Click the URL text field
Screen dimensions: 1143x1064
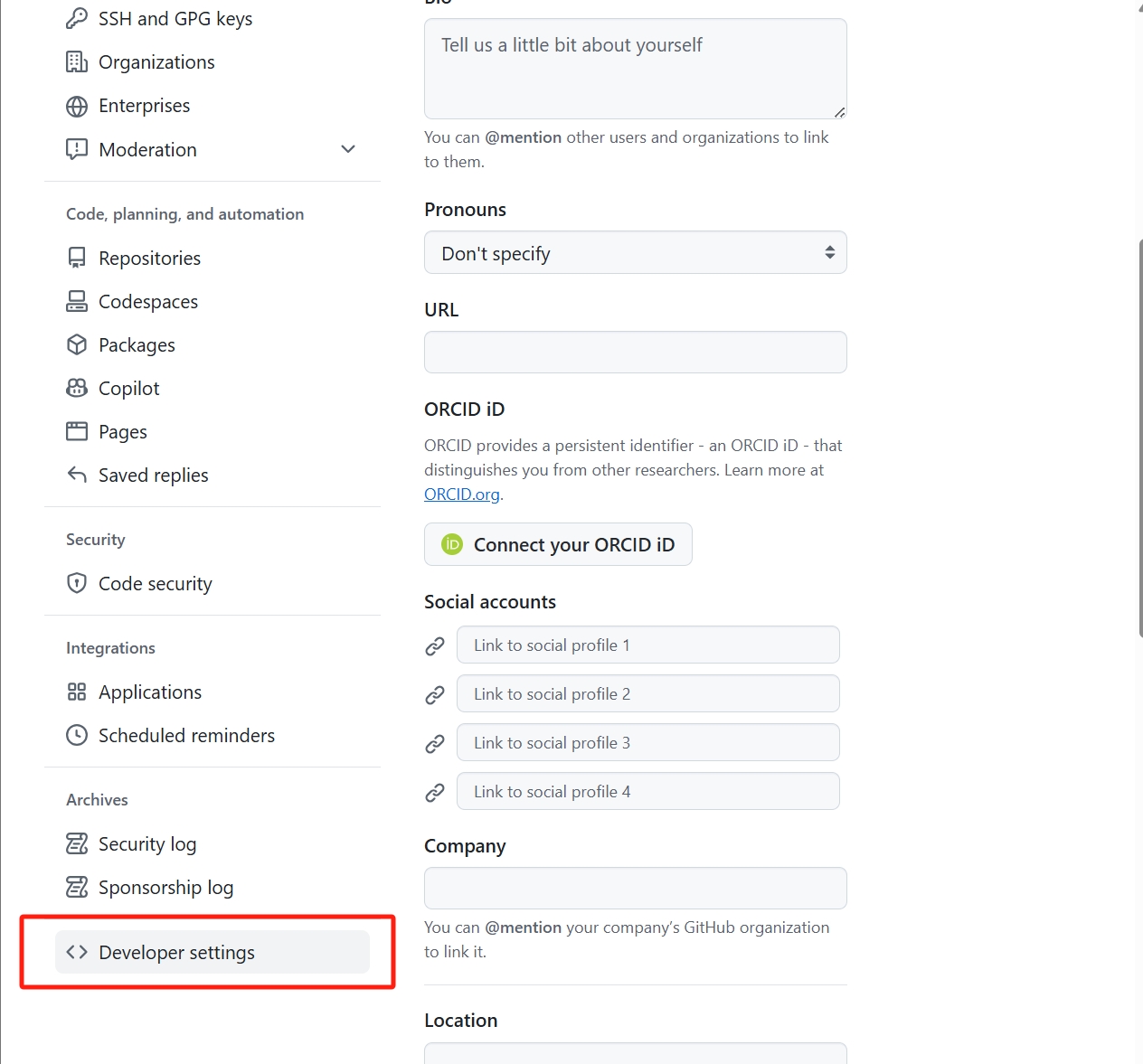pyautogui.click(x=635, y=352)
